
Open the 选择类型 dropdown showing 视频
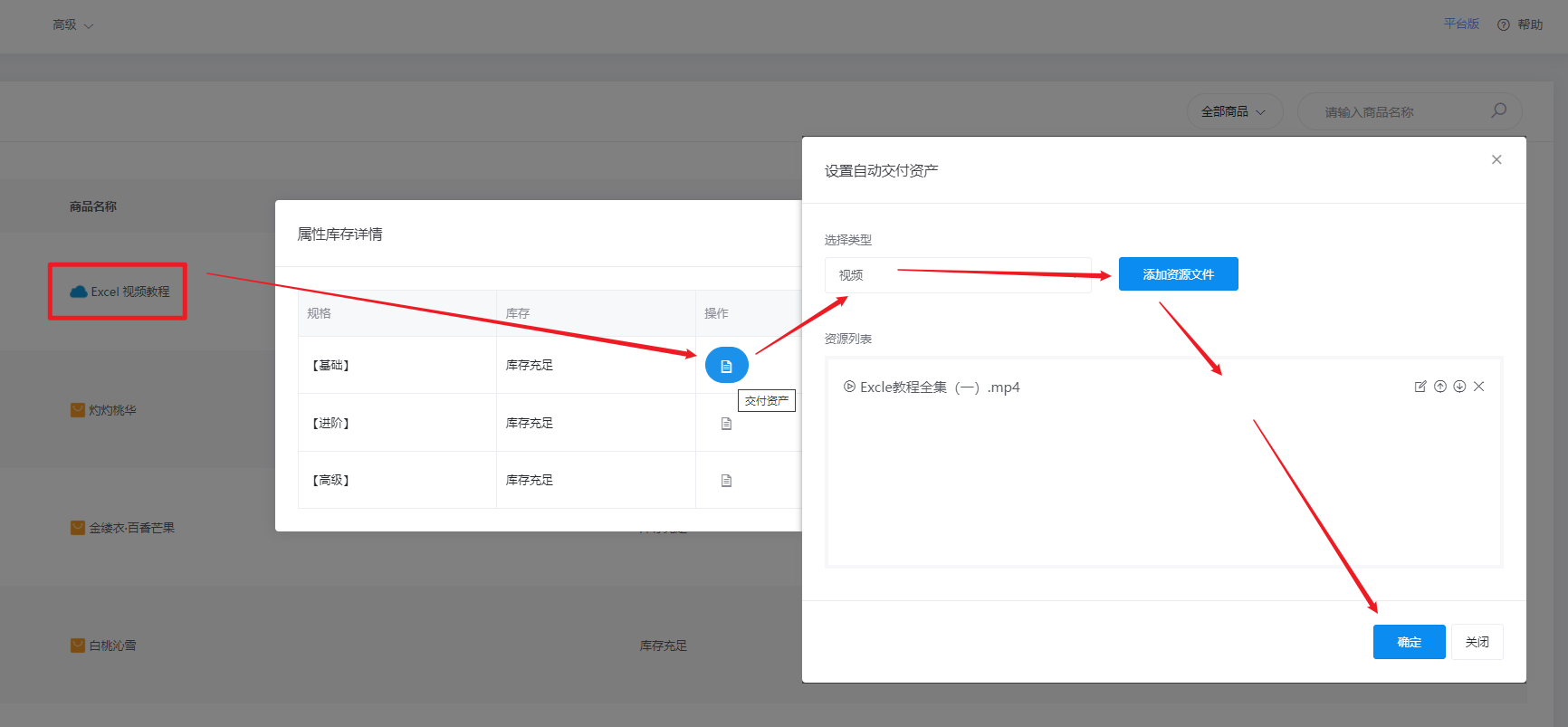[x=958, y=274]
